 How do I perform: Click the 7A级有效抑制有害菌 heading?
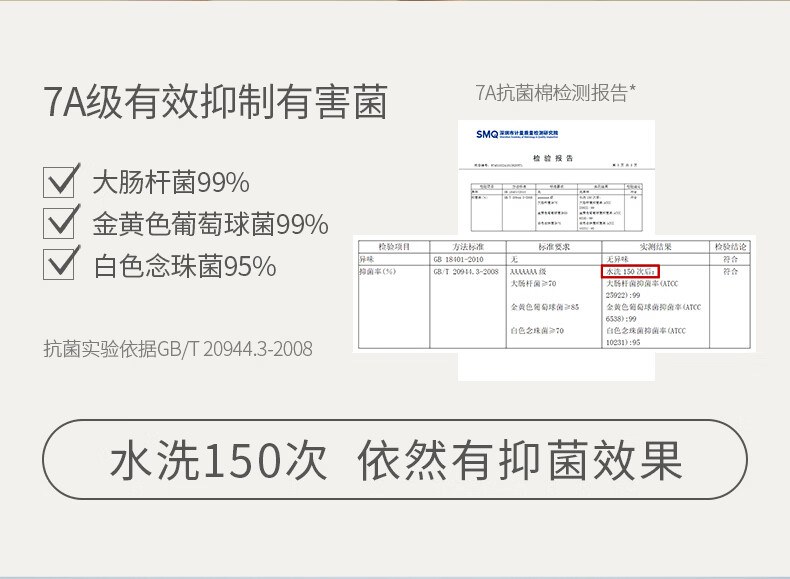click(216, 103)
